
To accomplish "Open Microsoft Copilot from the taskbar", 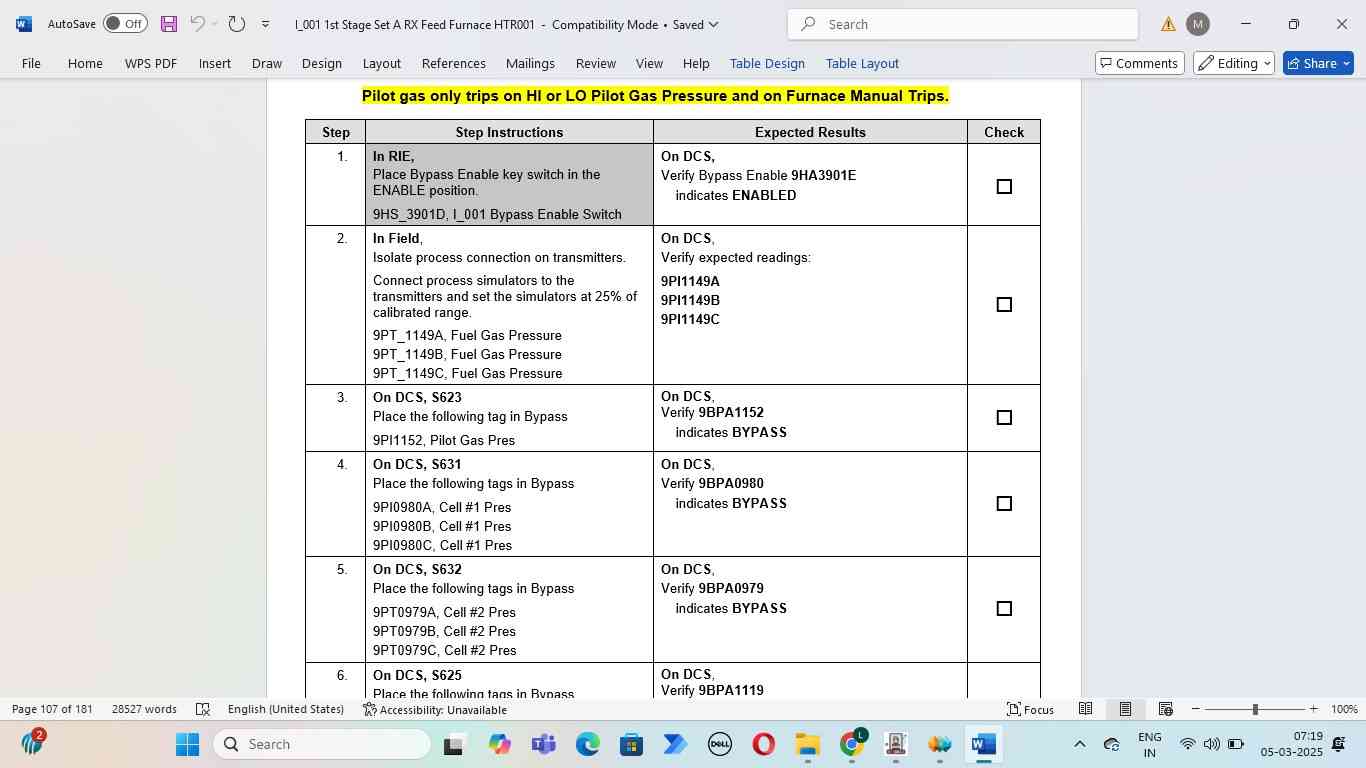I will pyautogui.click(x=499, y=744).
